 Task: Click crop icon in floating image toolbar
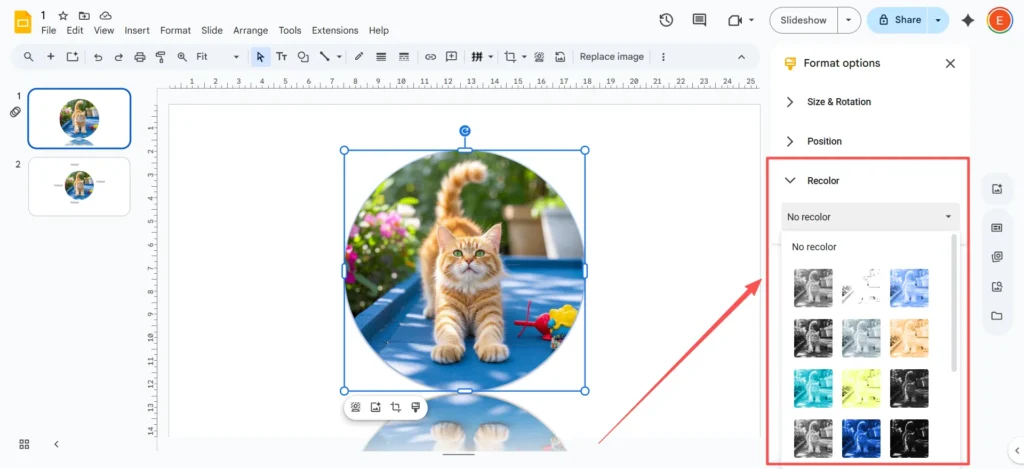pyautogui.click(x=395, y=407)
